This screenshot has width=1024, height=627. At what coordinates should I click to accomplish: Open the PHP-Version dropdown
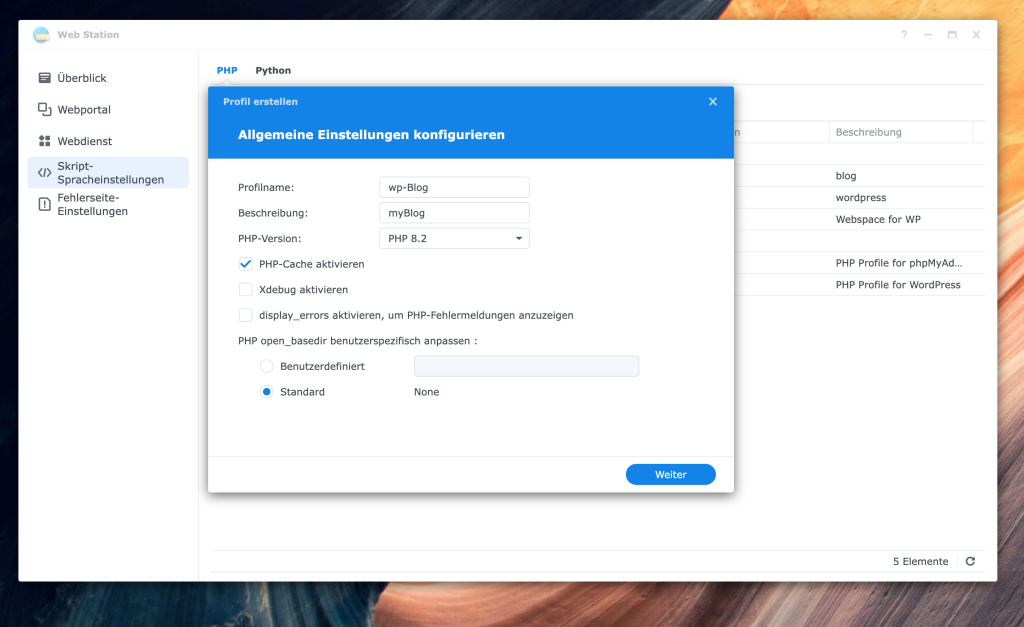click(x=454, y=239)
